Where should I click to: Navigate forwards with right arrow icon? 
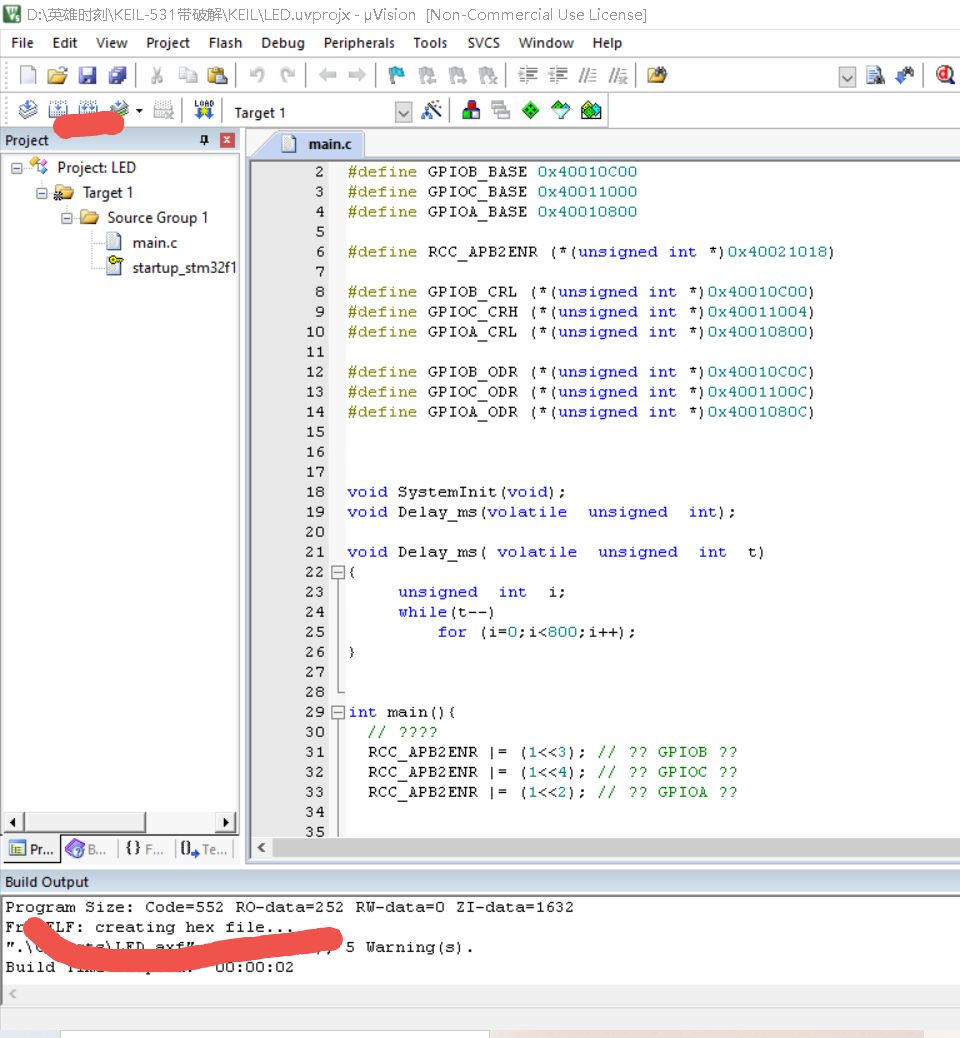click(357, 75)
